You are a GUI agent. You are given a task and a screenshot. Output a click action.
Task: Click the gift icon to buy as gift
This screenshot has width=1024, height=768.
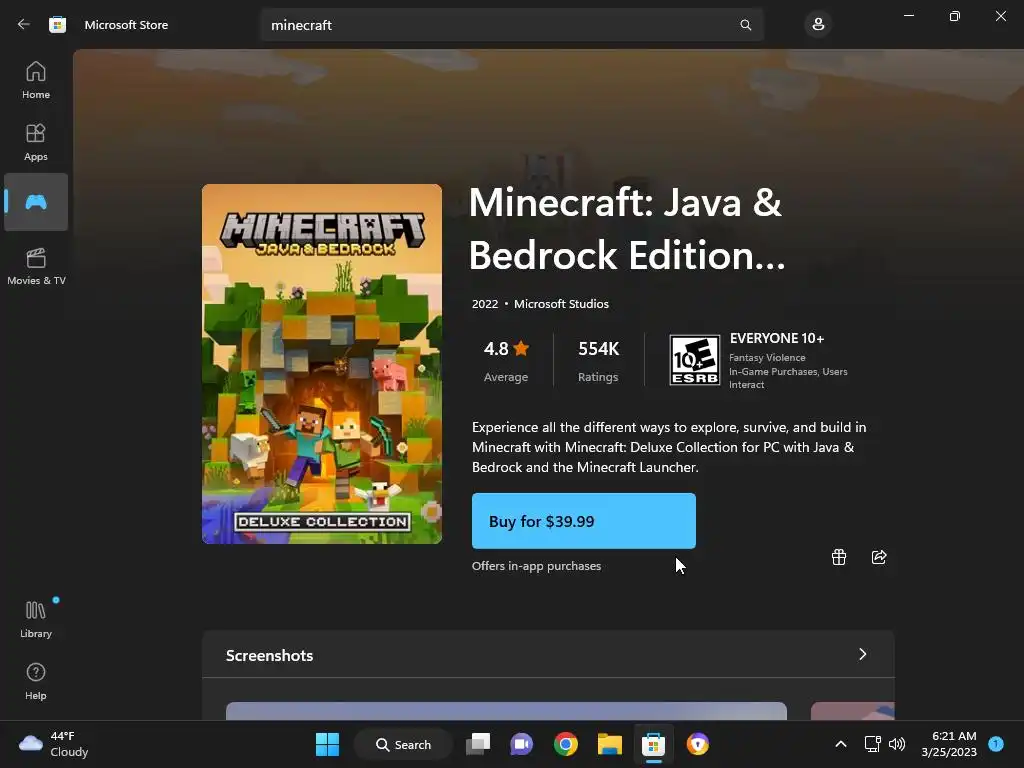(x=839, y=557)
